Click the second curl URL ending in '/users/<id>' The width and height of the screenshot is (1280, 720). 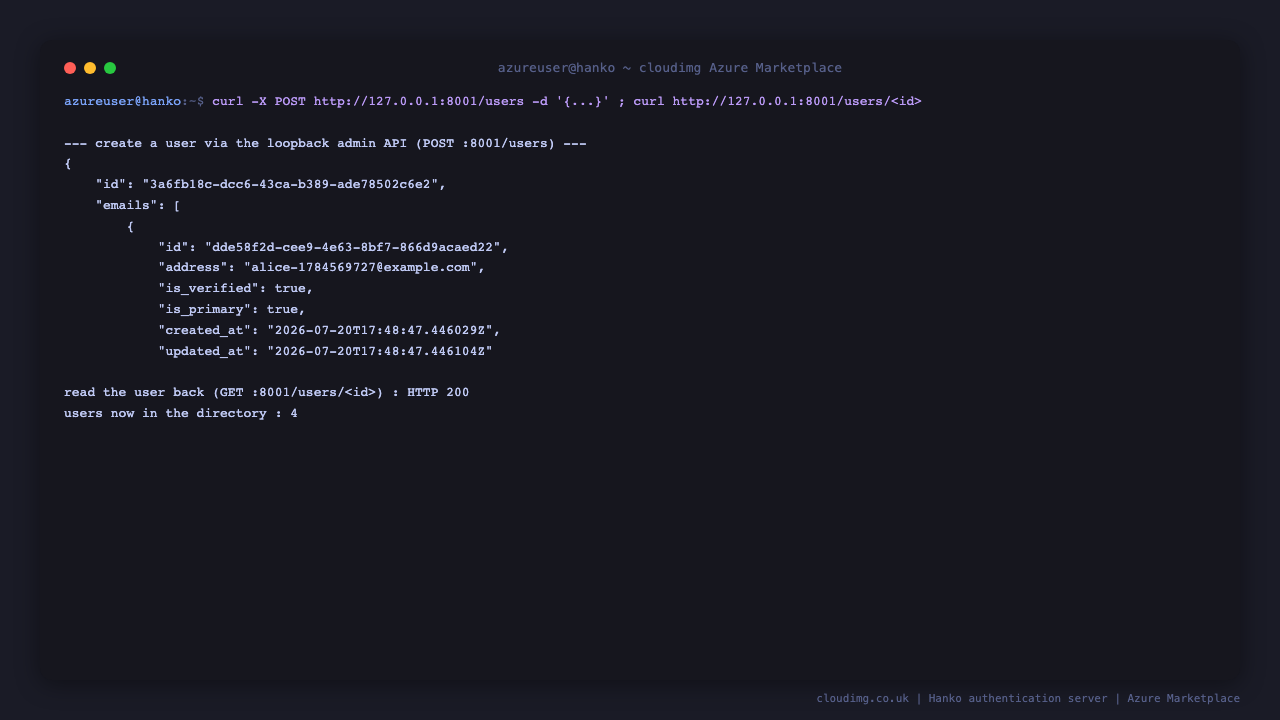click(797, 101)
